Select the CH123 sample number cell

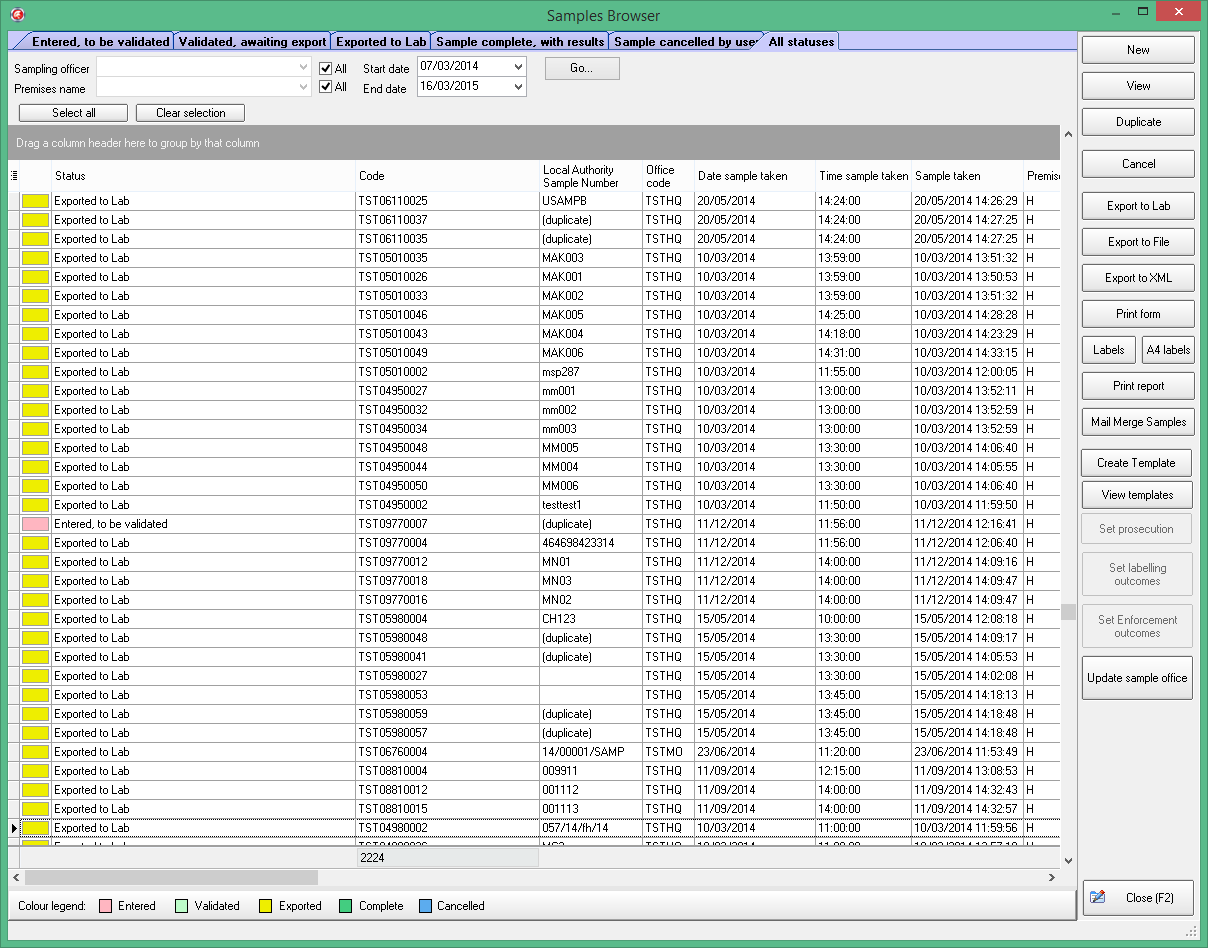[591, 619]
